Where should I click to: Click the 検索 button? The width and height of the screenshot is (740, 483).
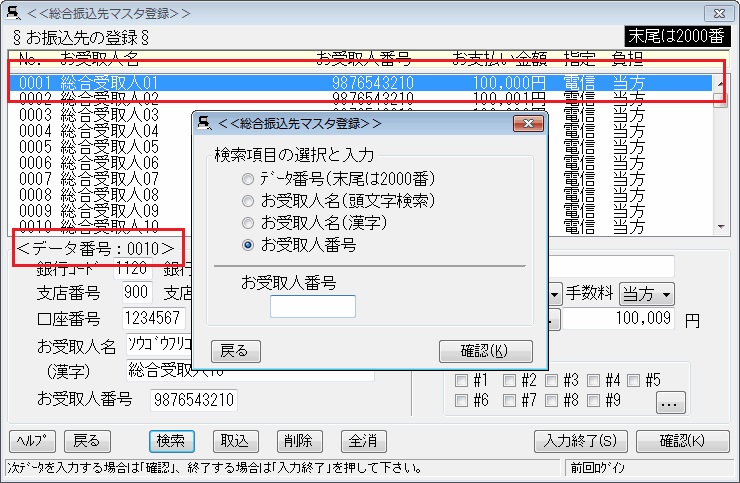click(171, 441)
